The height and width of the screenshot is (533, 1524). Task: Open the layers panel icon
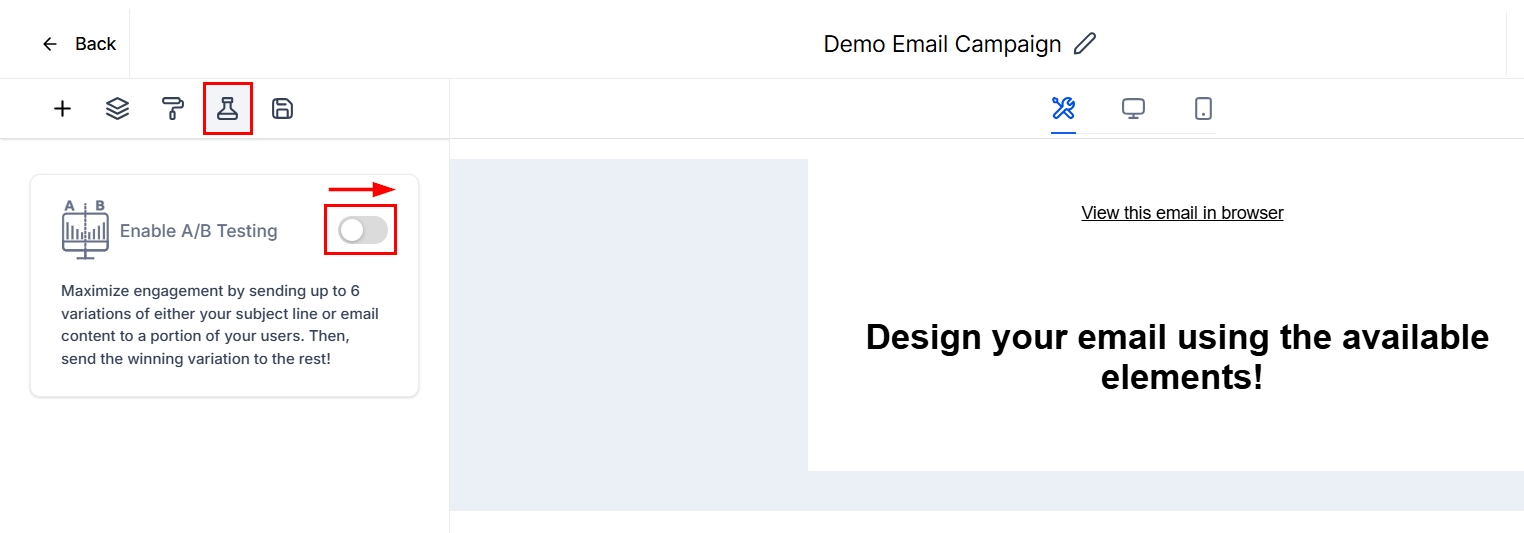(117, 109)
